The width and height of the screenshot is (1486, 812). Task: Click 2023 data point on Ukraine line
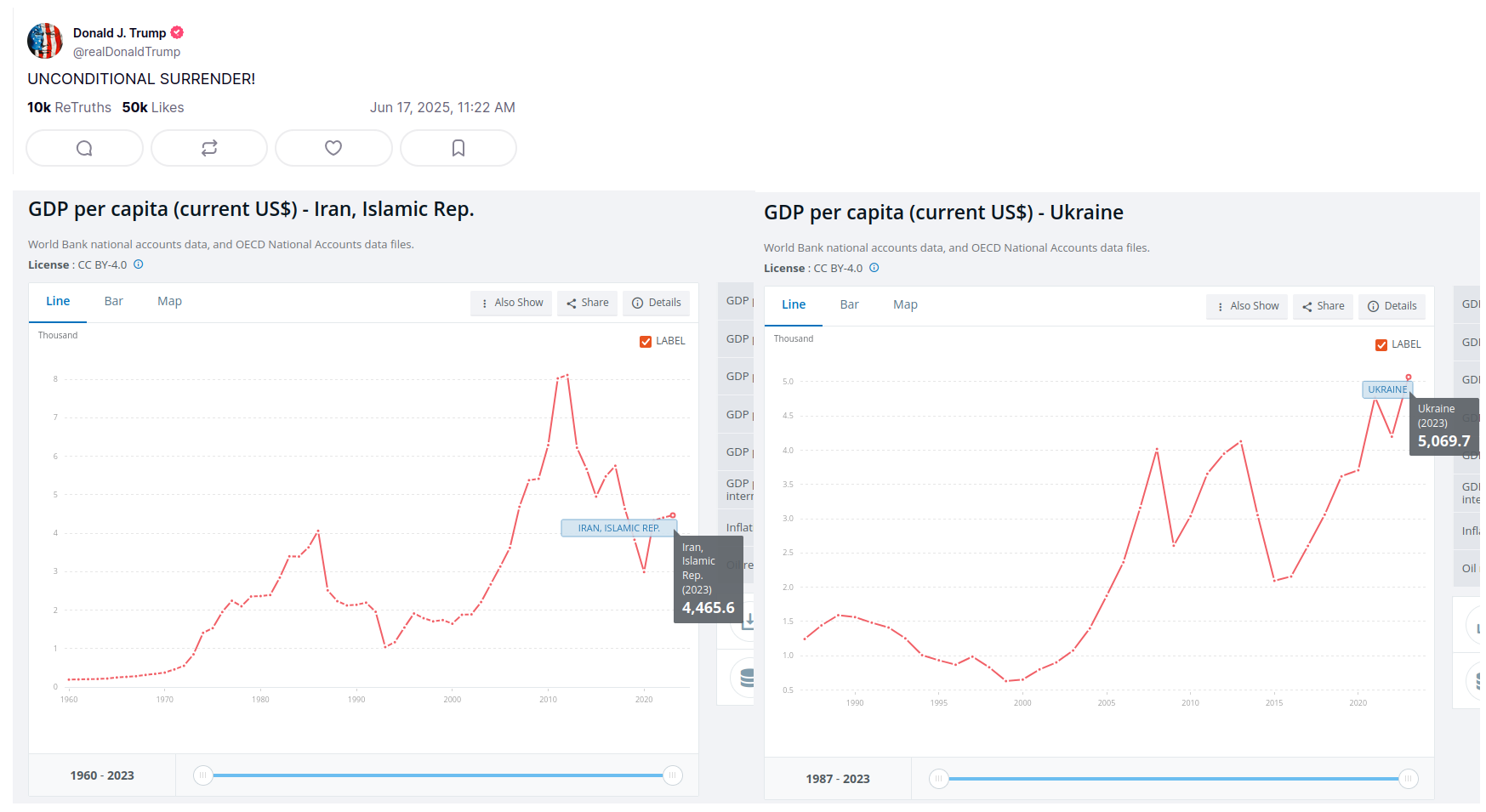coord(1409,377)
